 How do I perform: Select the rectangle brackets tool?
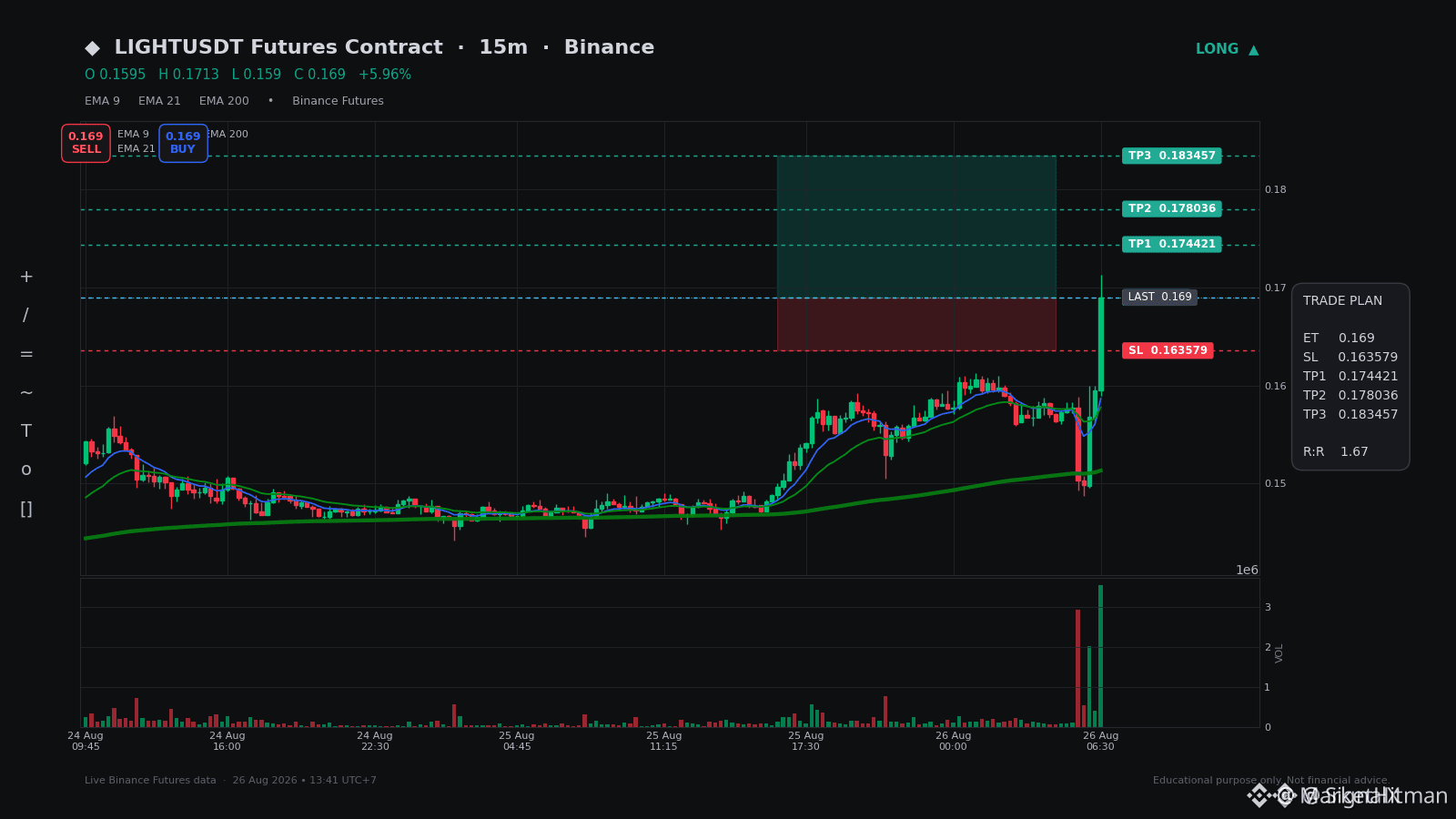[x=26, y=509]
